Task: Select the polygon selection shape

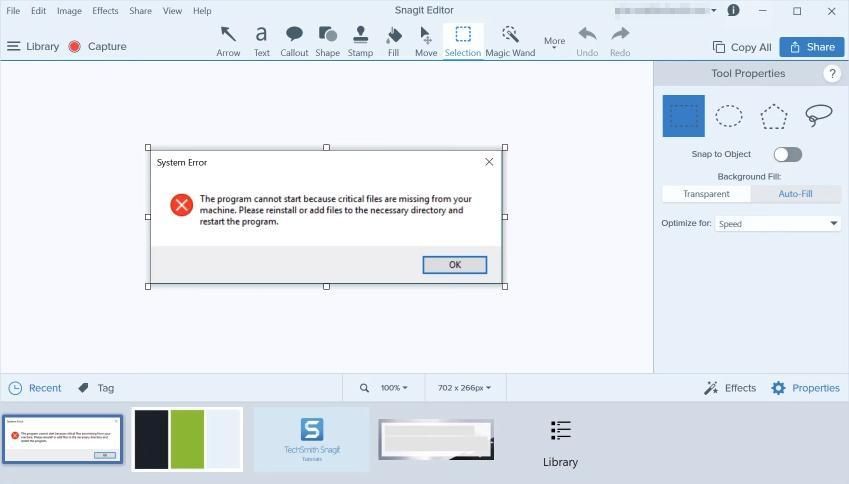Action: click(773, 116)
